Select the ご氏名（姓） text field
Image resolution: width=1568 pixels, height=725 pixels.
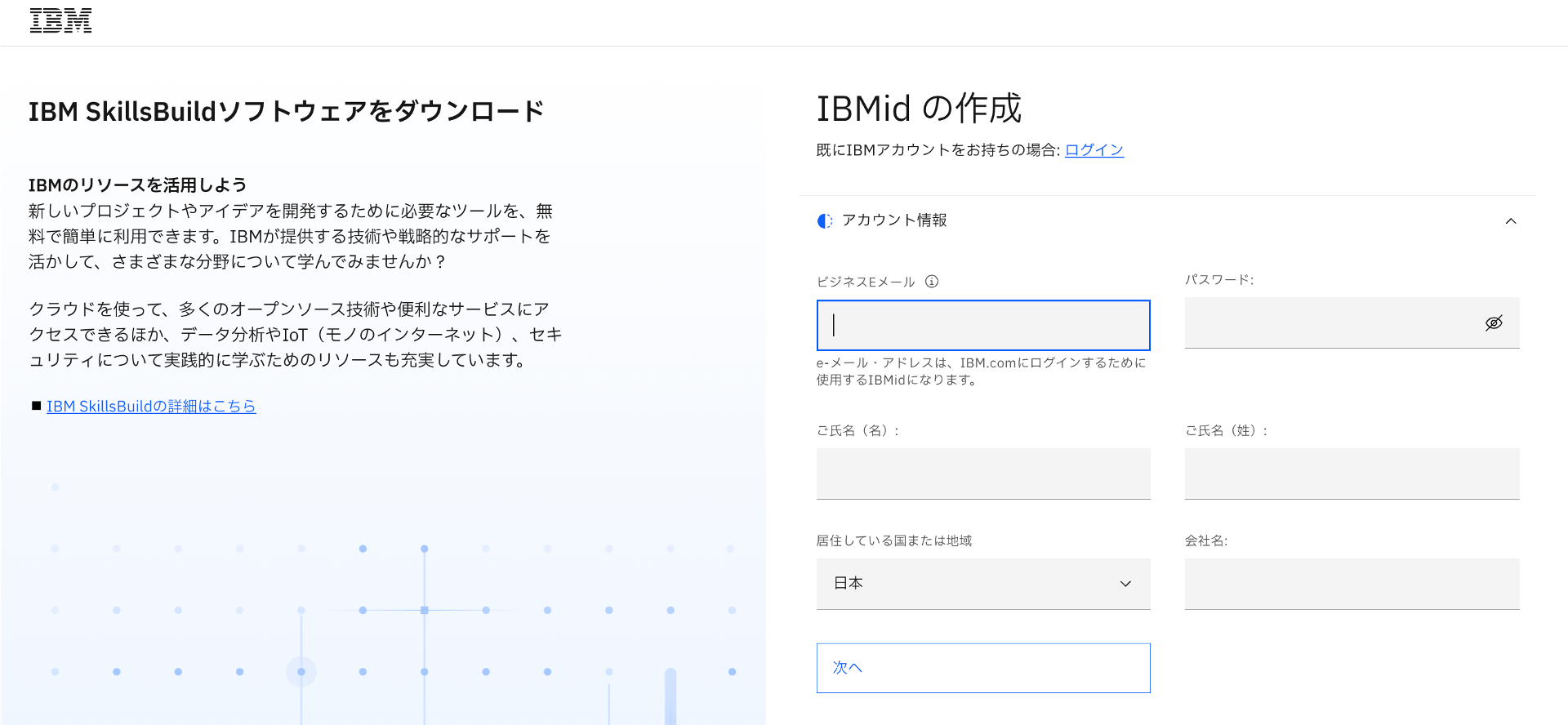point(1352,474)
